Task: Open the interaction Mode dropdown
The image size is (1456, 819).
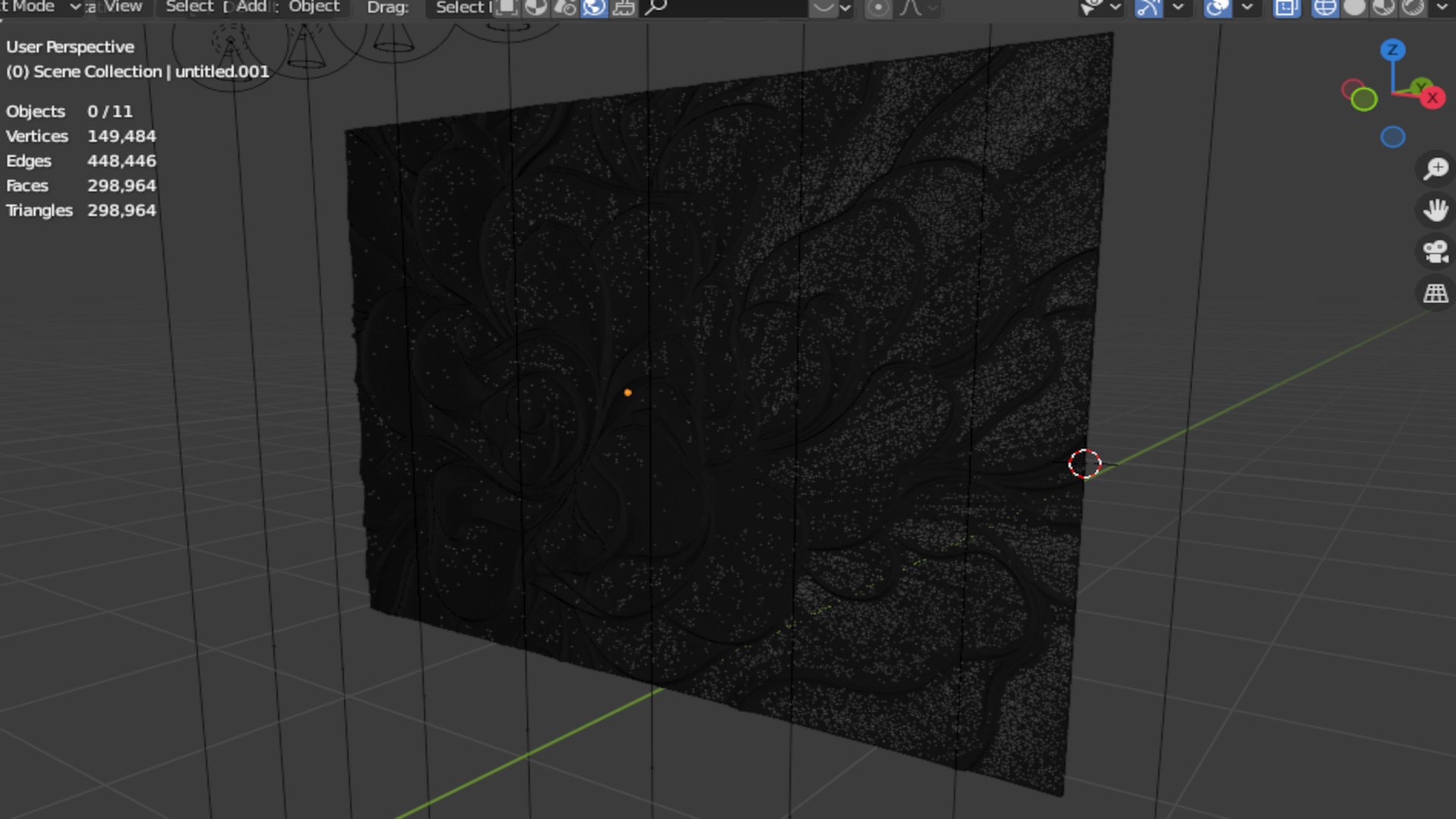Action: click(x=41, y=7)
